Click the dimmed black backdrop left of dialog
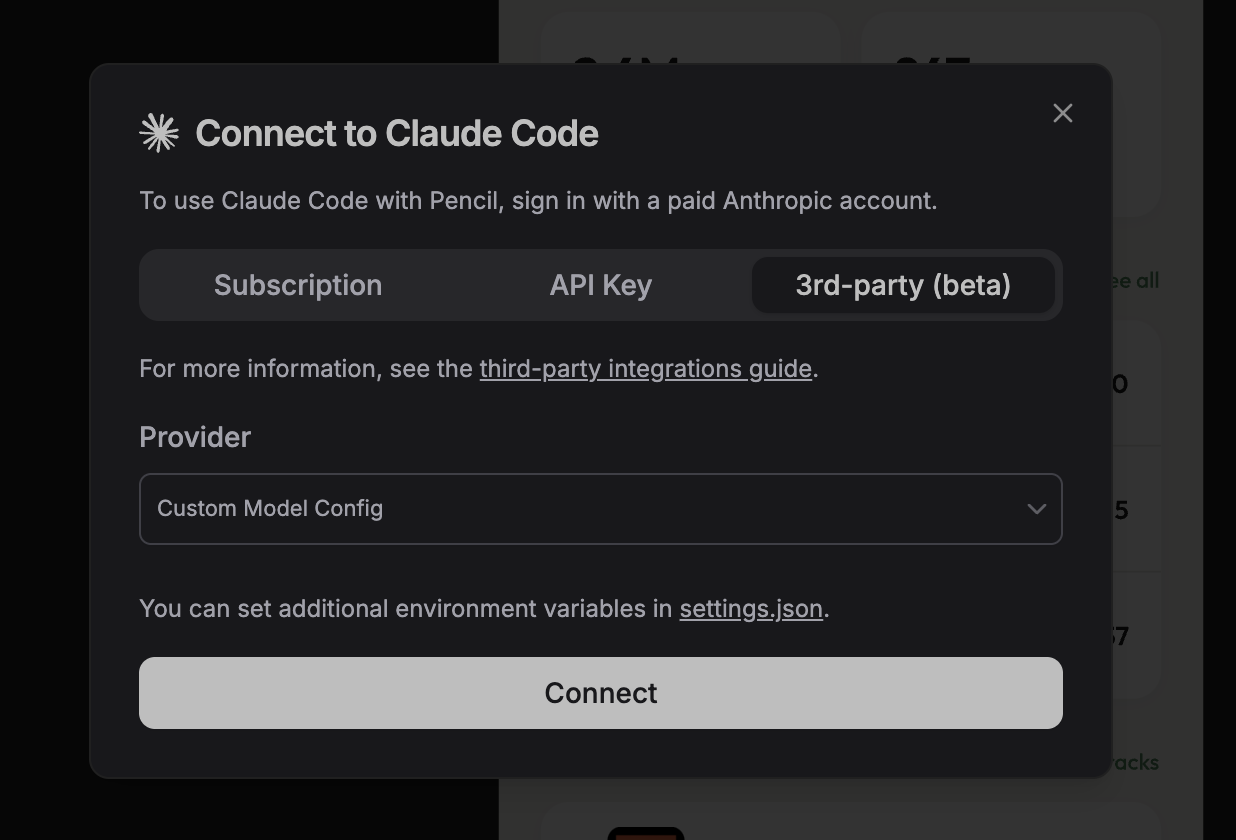Image resolution: width=1236 pixels, height=840 pixels. pyautogui.click(x=45, y=420)
